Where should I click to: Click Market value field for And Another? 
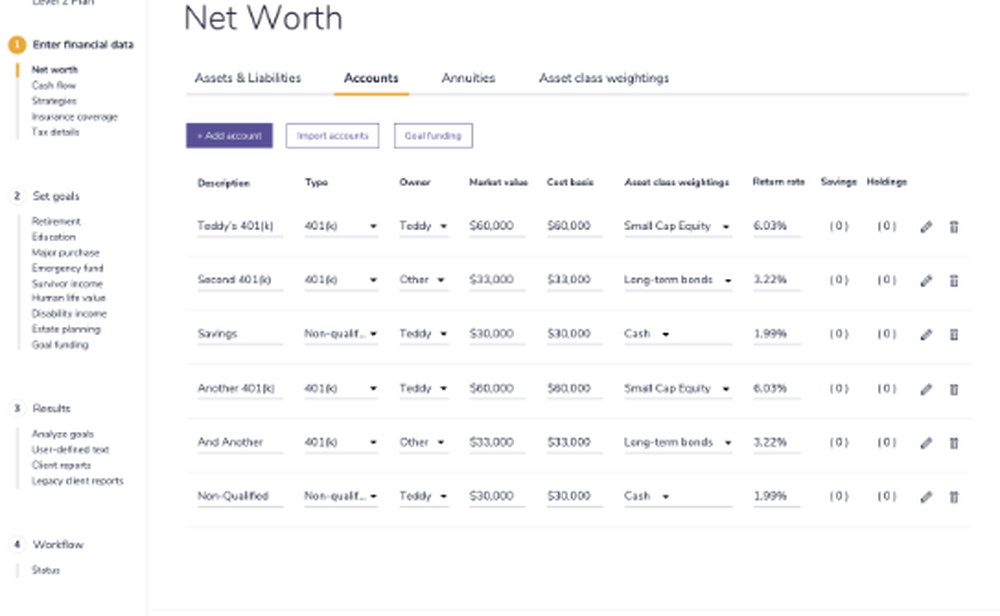497,443
